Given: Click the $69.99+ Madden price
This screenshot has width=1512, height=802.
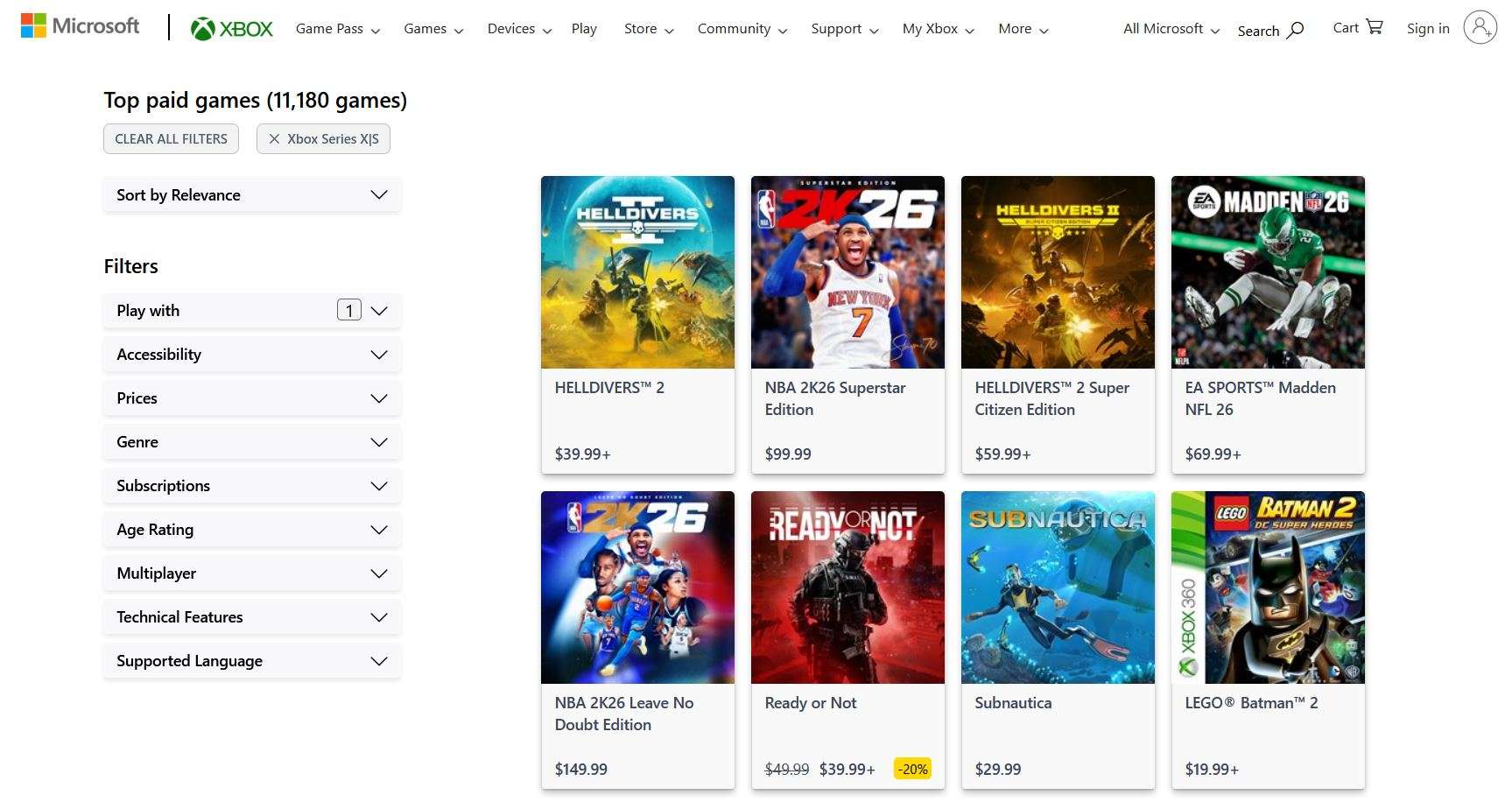Looking at the screenshot, I should [x=1213, y=454].
